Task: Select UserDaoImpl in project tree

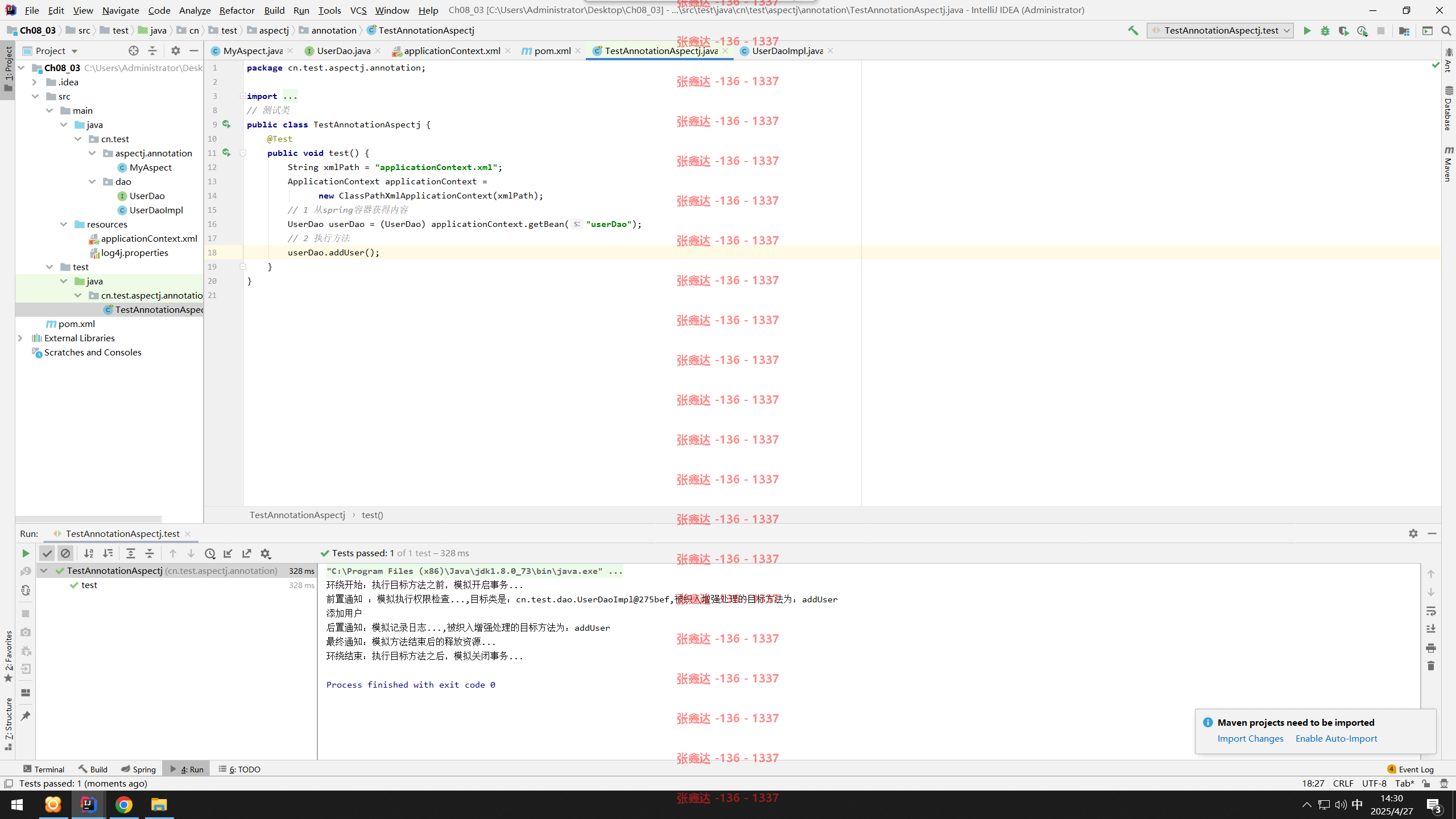Action: [x=156, y=210]
